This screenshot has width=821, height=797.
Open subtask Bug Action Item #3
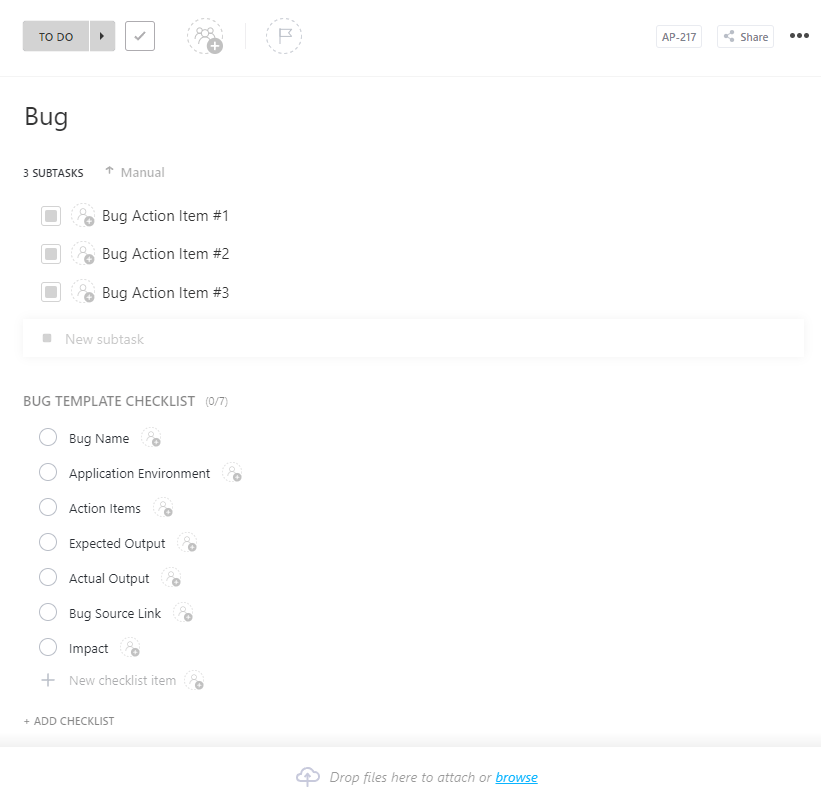point(165,292)
